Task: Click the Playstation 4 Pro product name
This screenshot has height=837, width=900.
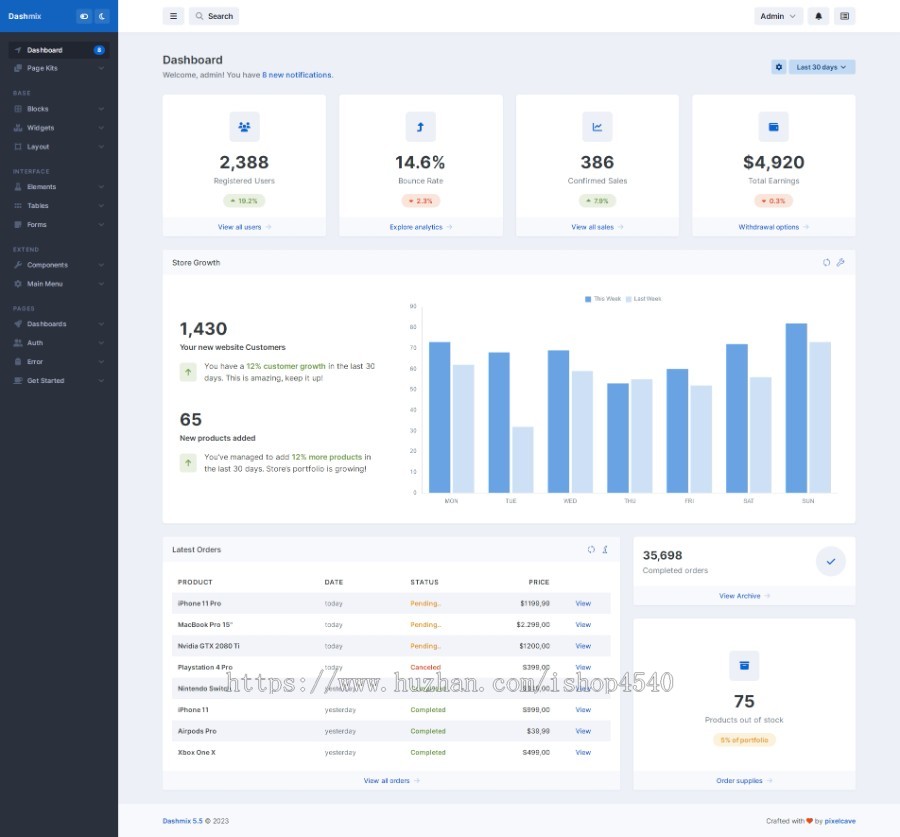Action: 205,667
